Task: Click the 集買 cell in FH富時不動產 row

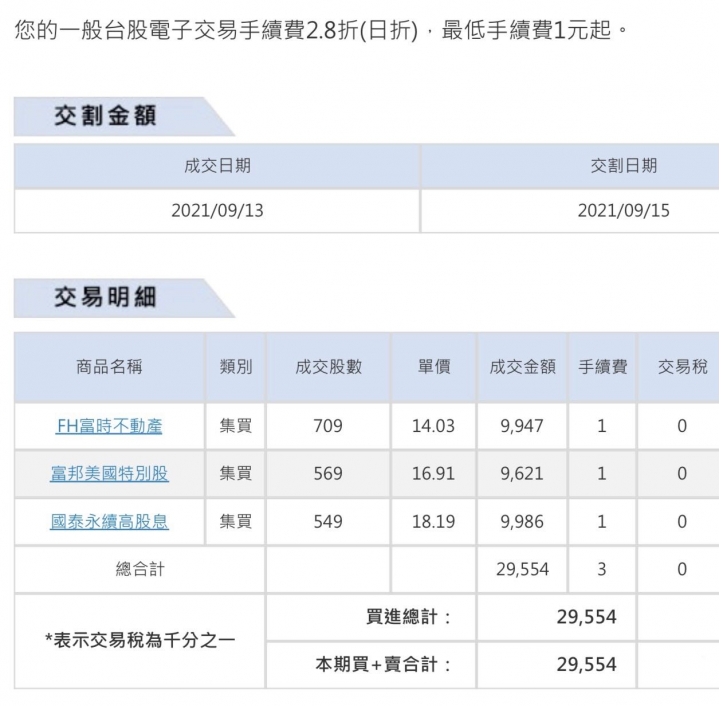Action: click(x=236, y=426)
